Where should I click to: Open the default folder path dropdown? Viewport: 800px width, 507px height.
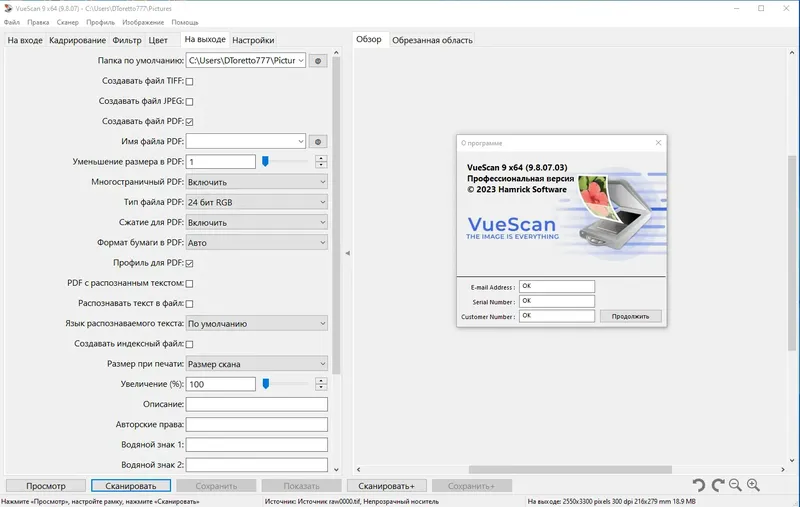coord(301,61)
